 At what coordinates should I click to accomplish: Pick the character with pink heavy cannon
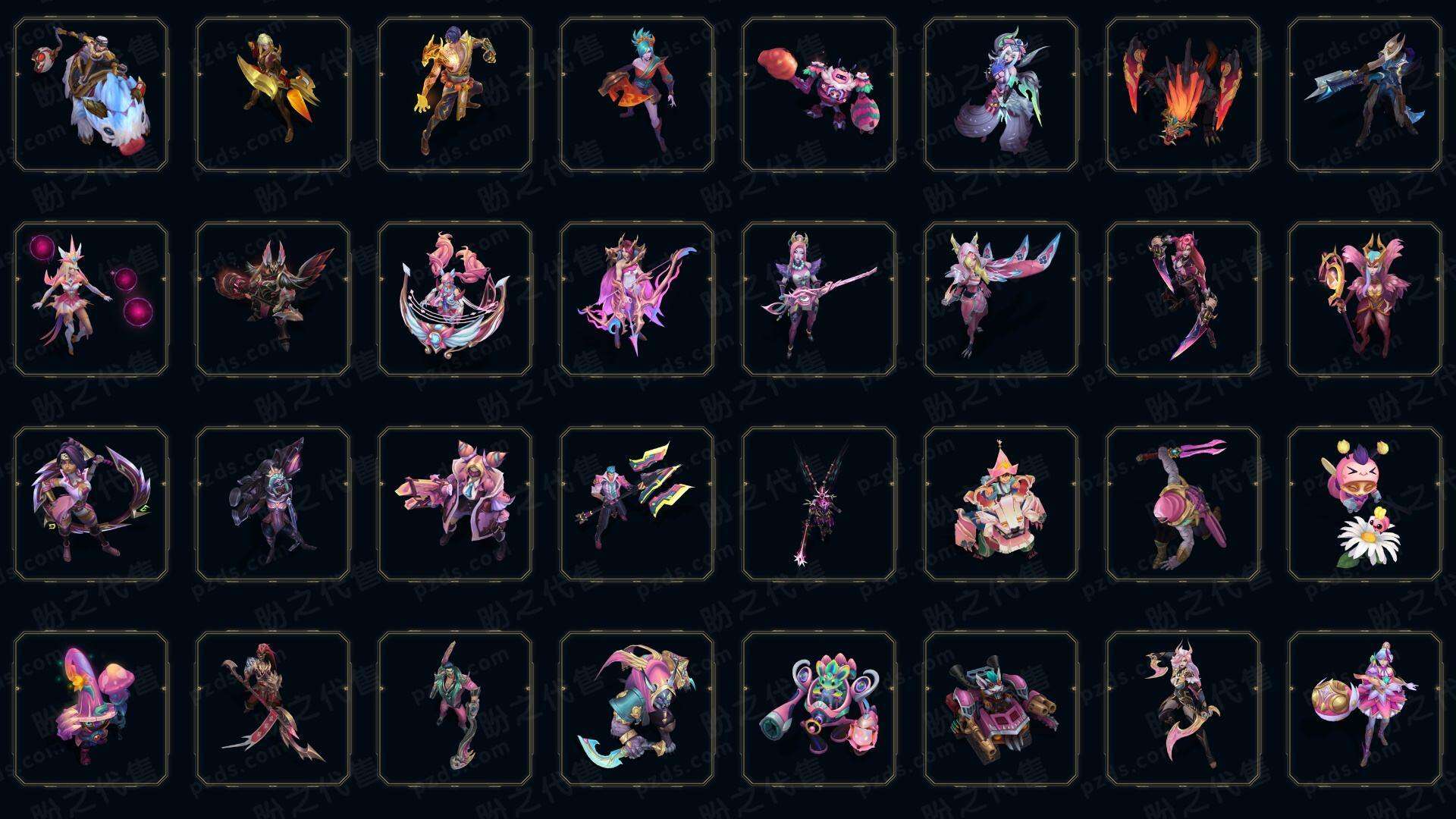tap(455, 504)
